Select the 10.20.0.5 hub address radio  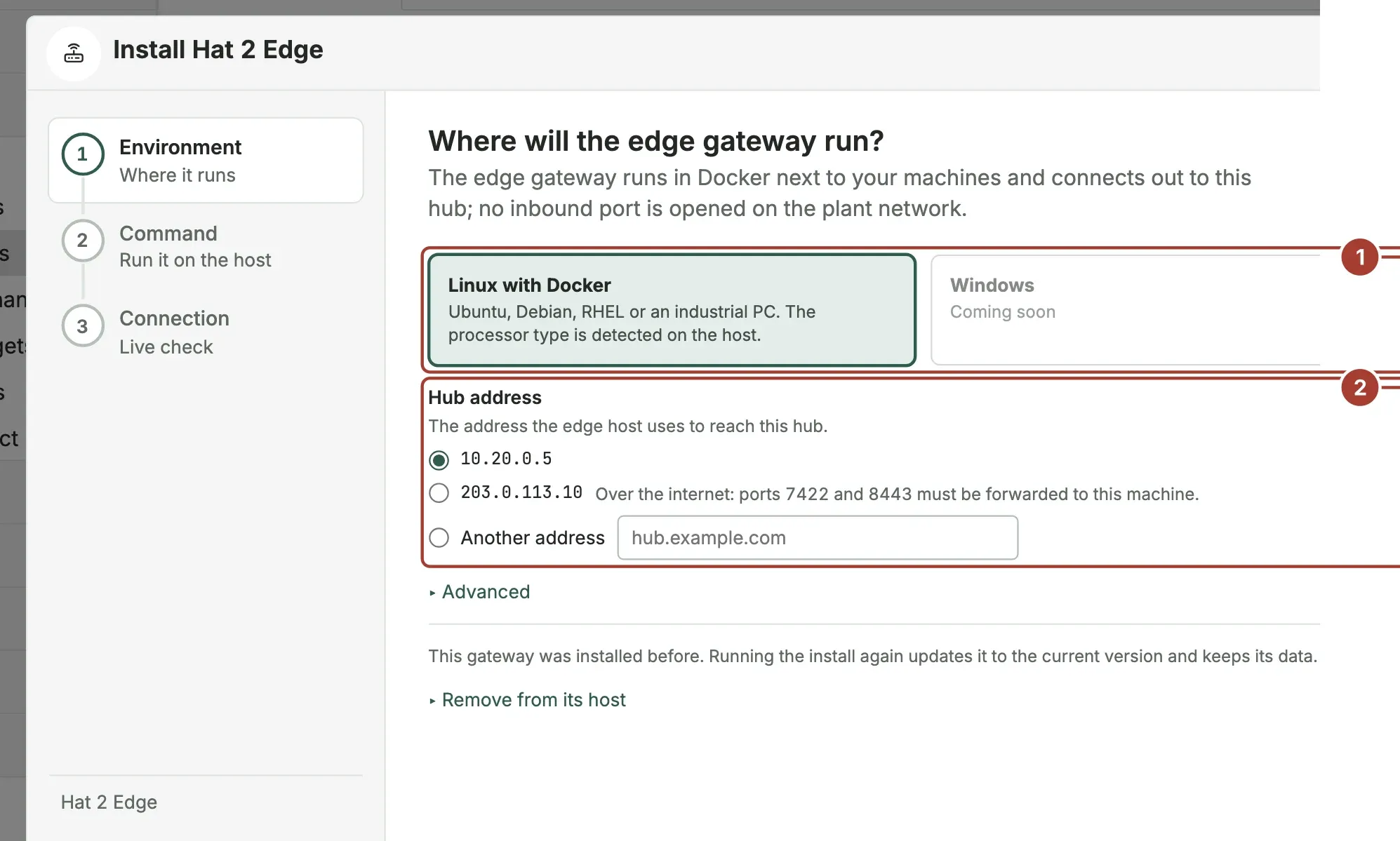pyautogui.click(x=439, y=460)
